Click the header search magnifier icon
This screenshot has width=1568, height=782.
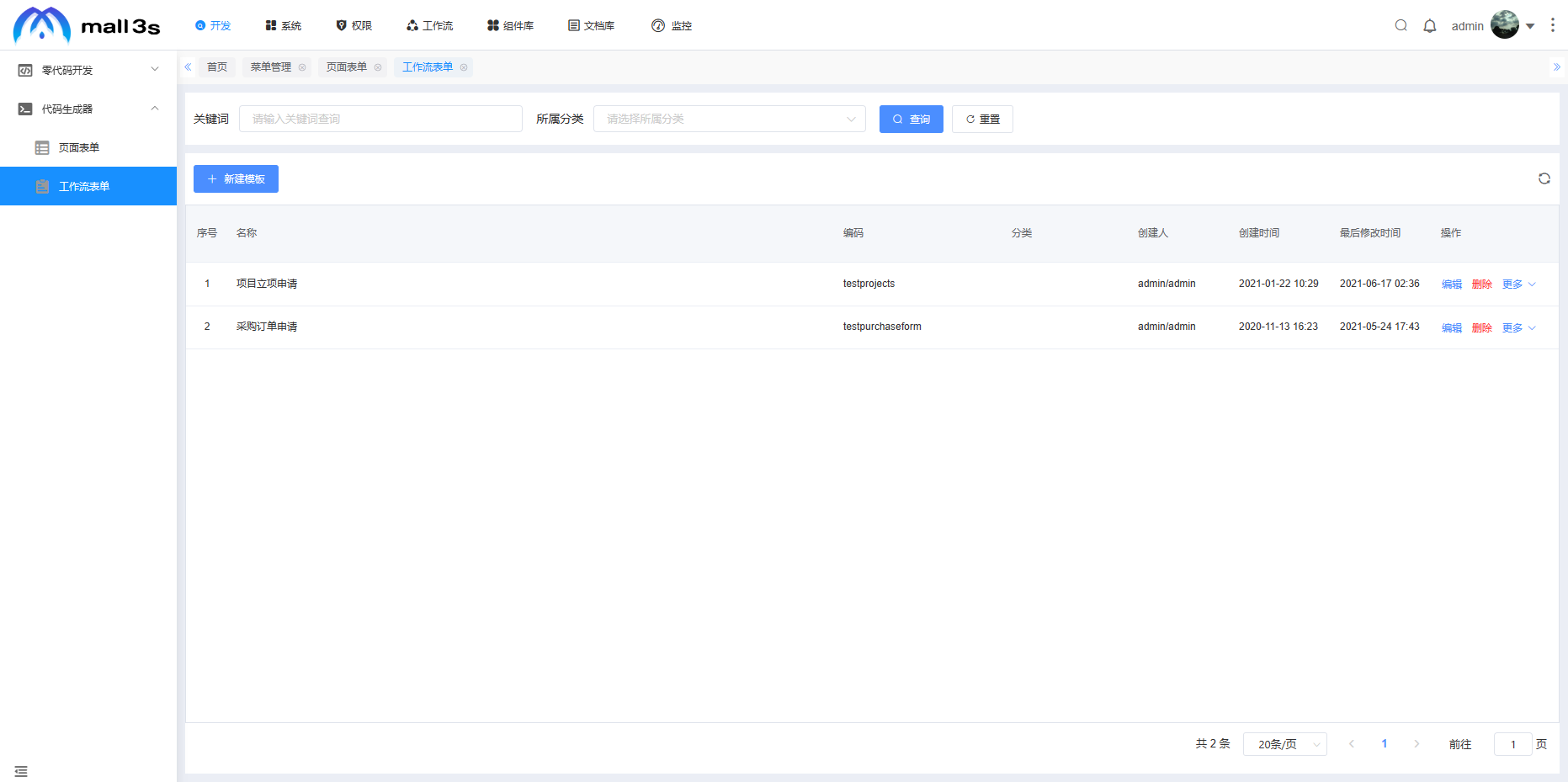[1401, 25]
